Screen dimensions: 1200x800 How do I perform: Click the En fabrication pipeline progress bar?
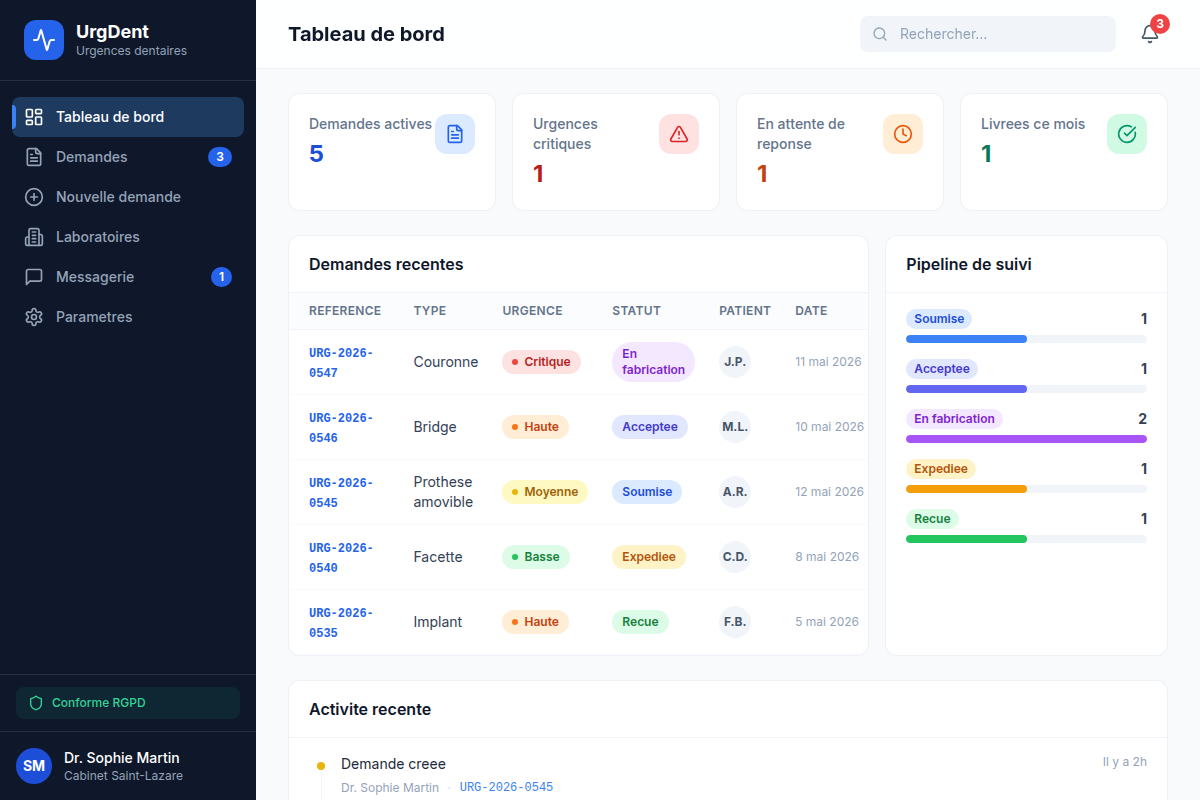click(x=1026, y=439)
